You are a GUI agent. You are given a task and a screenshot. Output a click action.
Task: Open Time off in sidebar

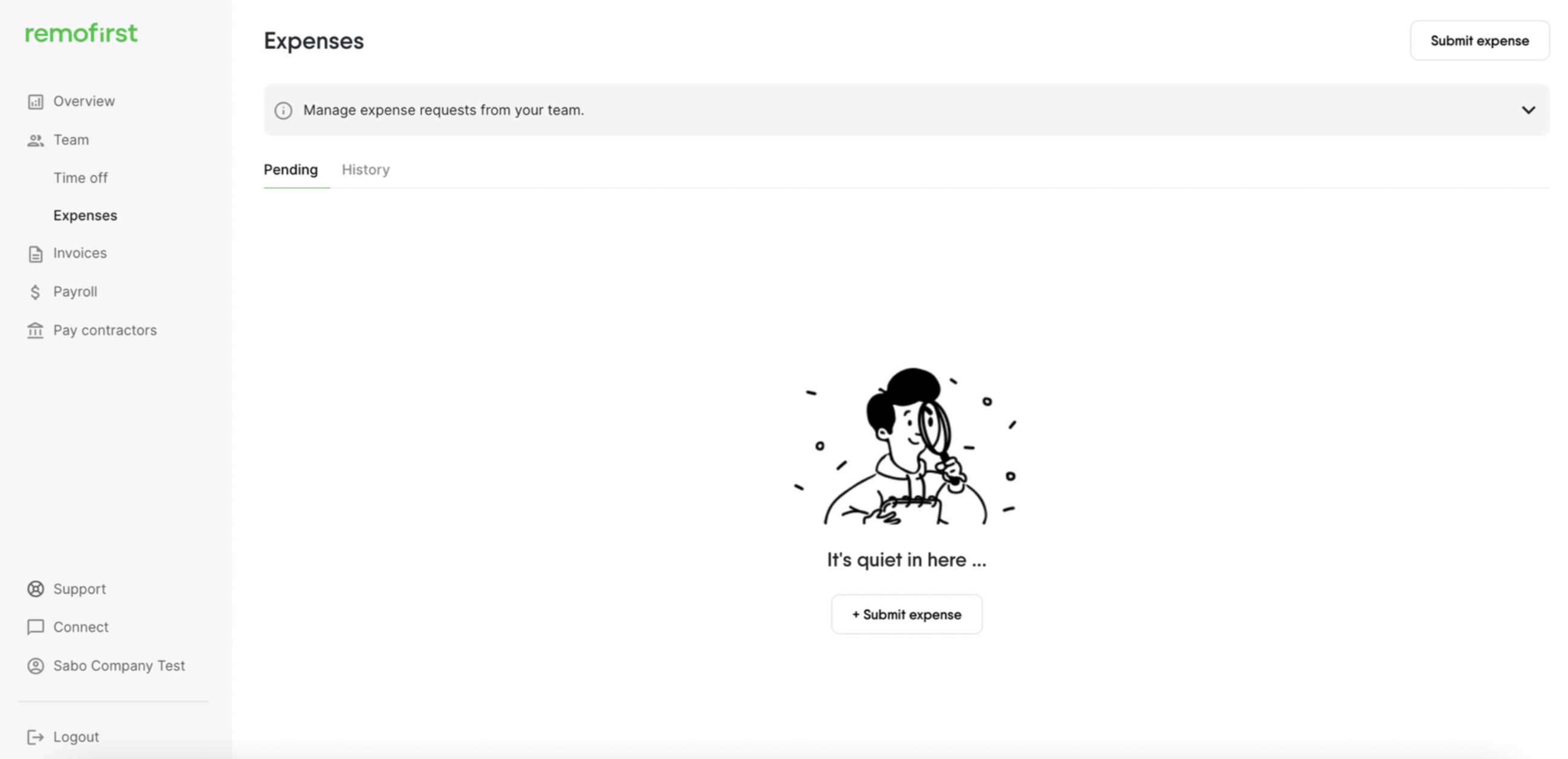(x=80, y=178)
